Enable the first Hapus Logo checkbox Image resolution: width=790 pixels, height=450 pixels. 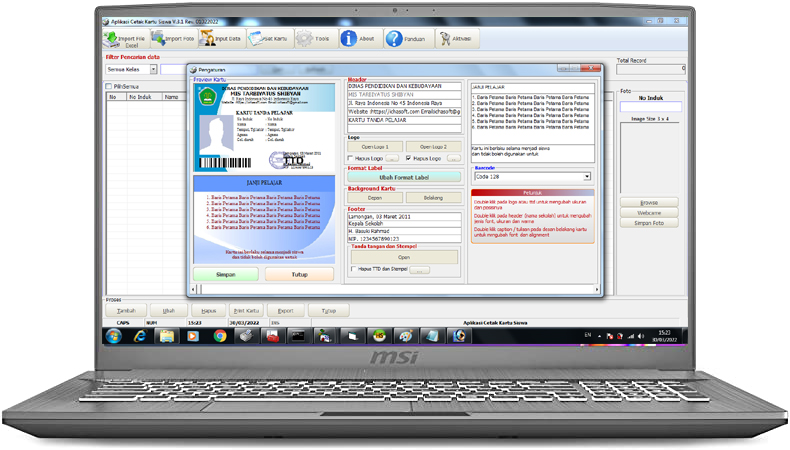[350, 158]
